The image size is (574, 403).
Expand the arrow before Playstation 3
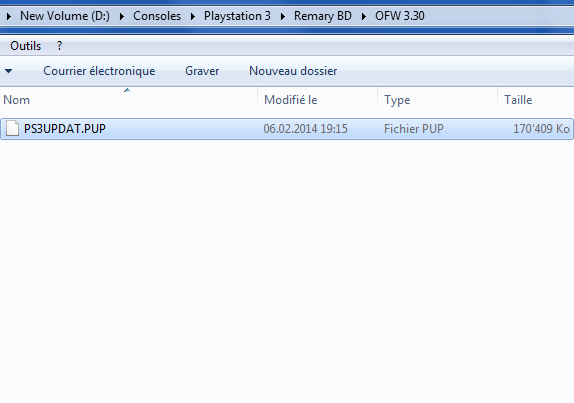(x=193, y=16)
